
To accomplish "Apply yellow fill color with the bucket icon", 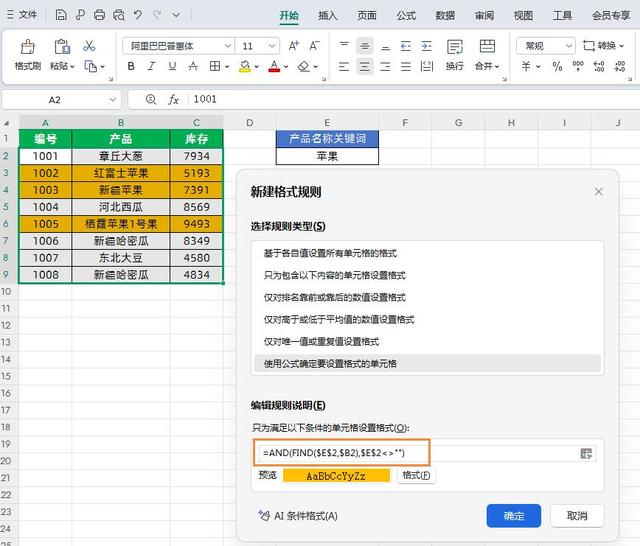I will tap(244, 66).
